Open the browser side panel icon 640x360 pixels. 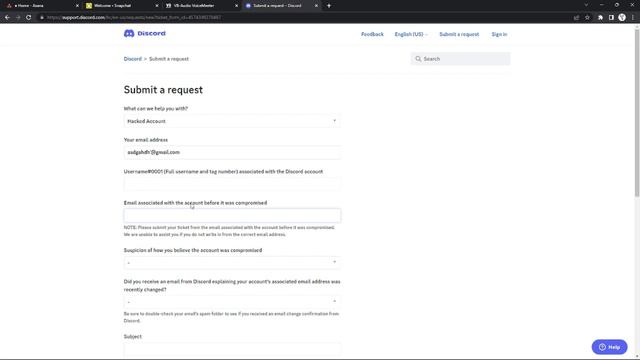[611, 18]
